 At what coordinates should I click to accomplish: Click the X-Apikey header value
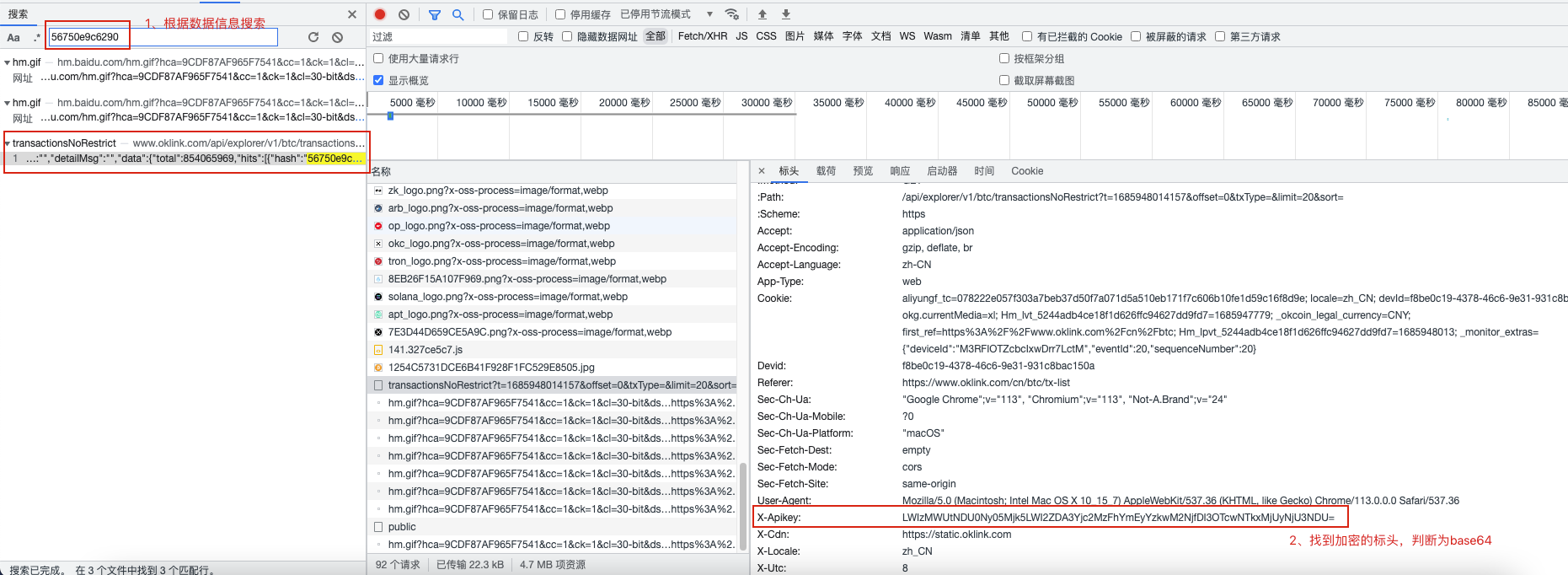pos(1118,518)
